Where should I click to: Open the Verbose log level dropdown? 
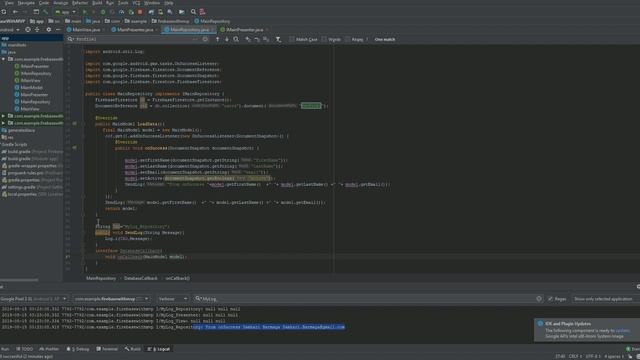coord(173,299)
